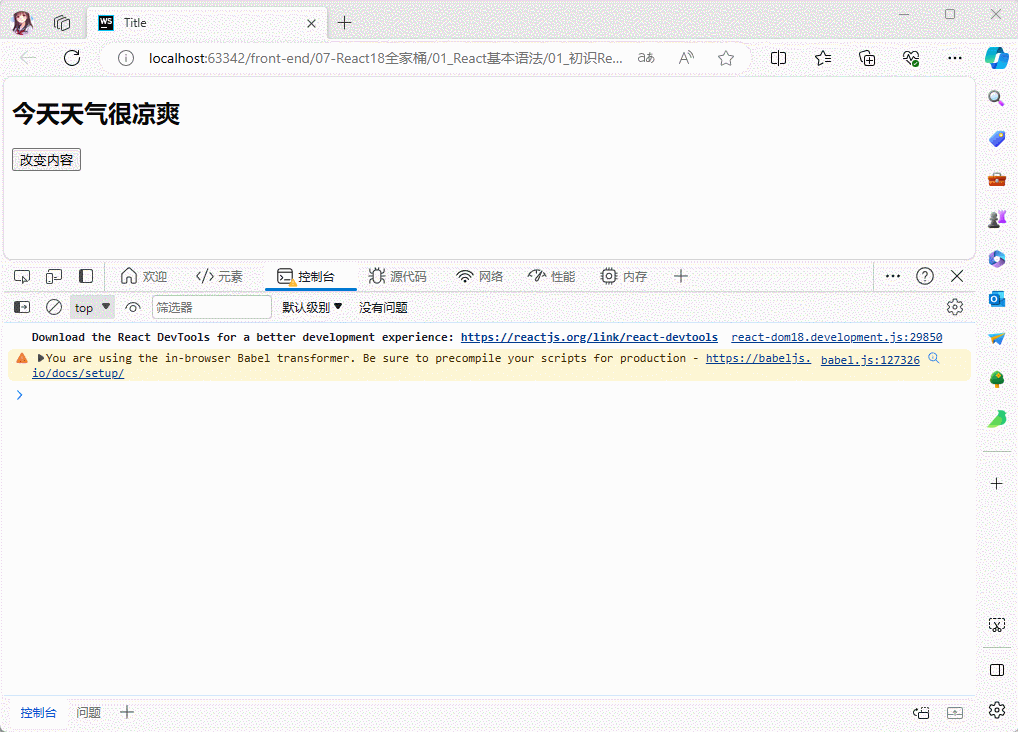
Task: Click the 改变内容 button
Action: [46, 160]
